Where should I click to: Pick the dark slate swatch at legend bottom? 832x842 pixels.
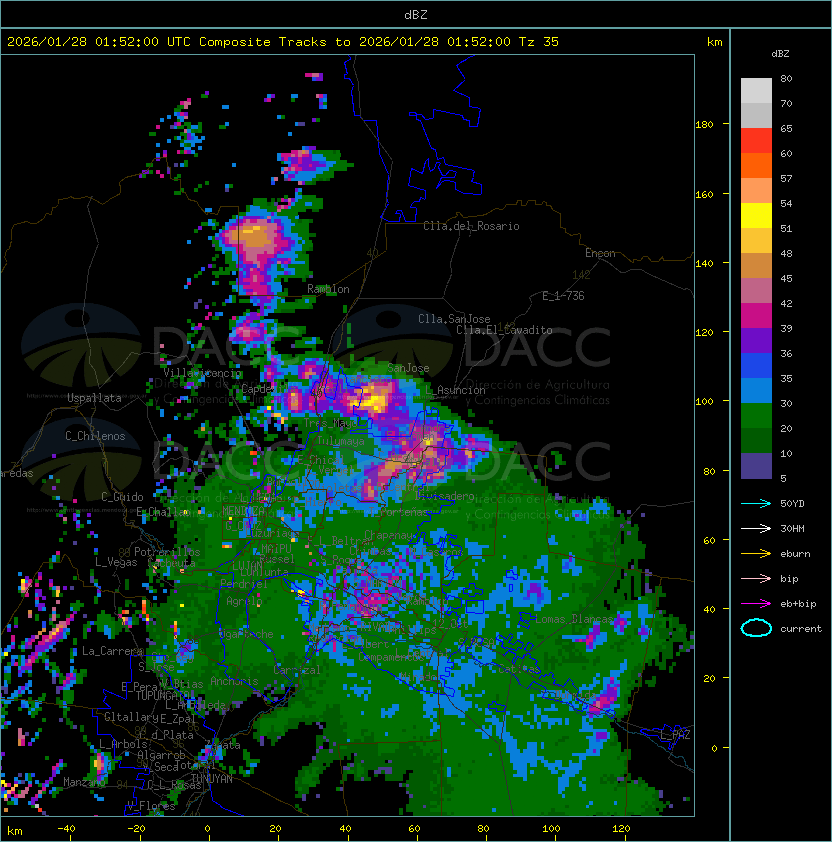[x=756, y=466]
